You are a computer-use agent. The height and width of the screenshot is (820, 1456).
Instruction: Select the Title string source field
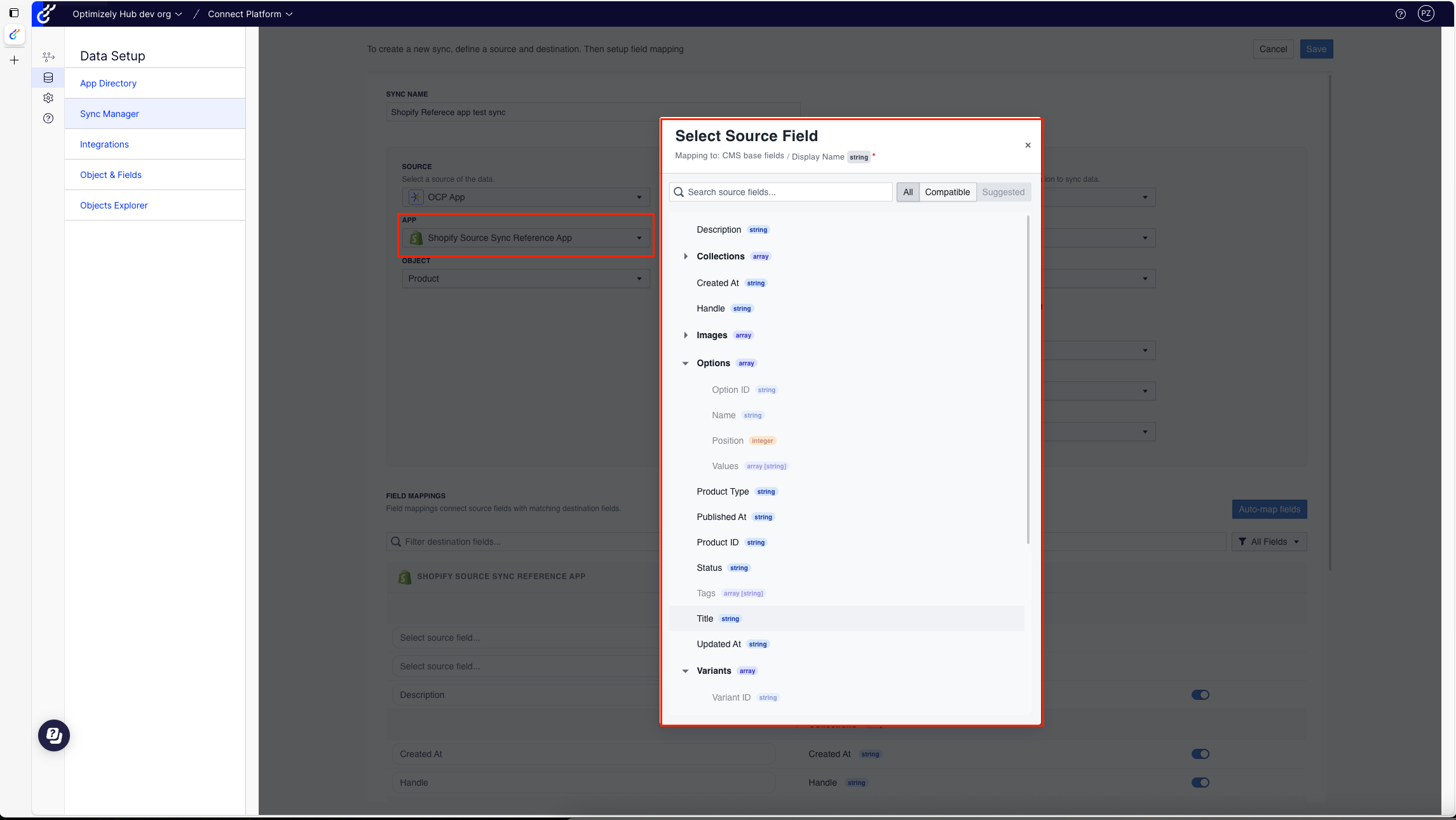(x=705, y=618)
